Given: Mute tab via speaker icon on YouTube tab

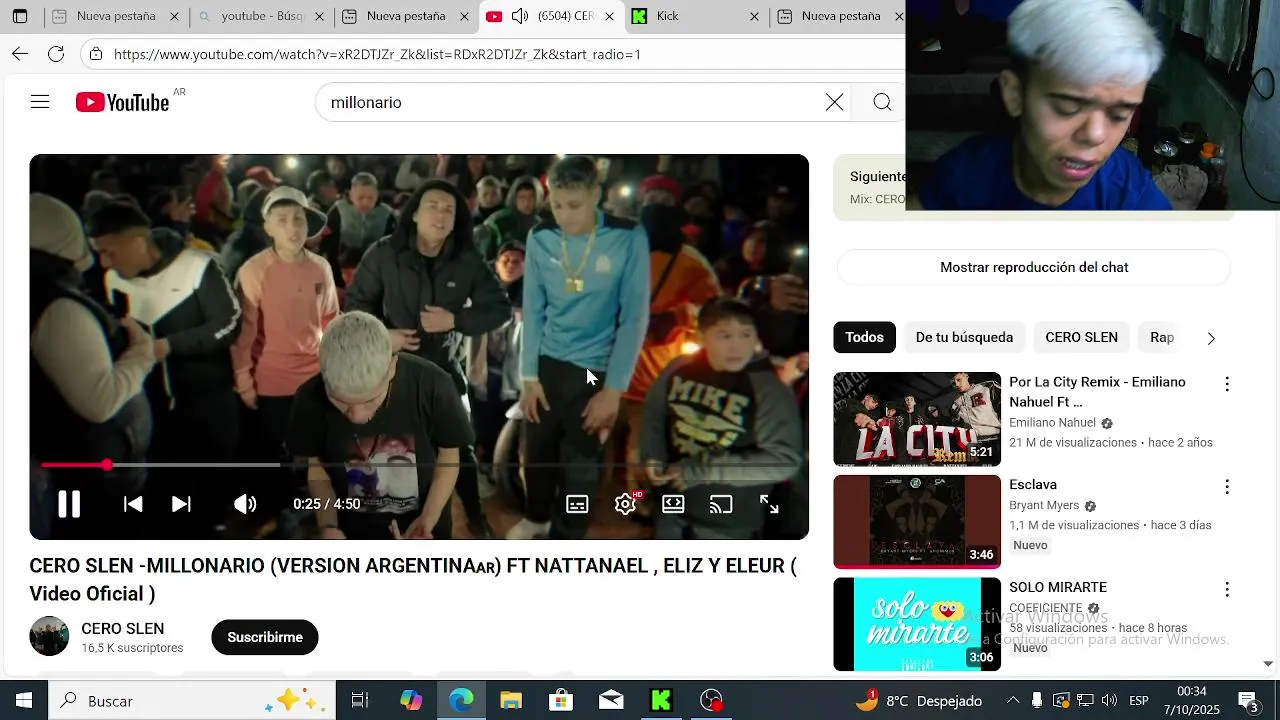Looking at the screenshot, I should 520,16.
